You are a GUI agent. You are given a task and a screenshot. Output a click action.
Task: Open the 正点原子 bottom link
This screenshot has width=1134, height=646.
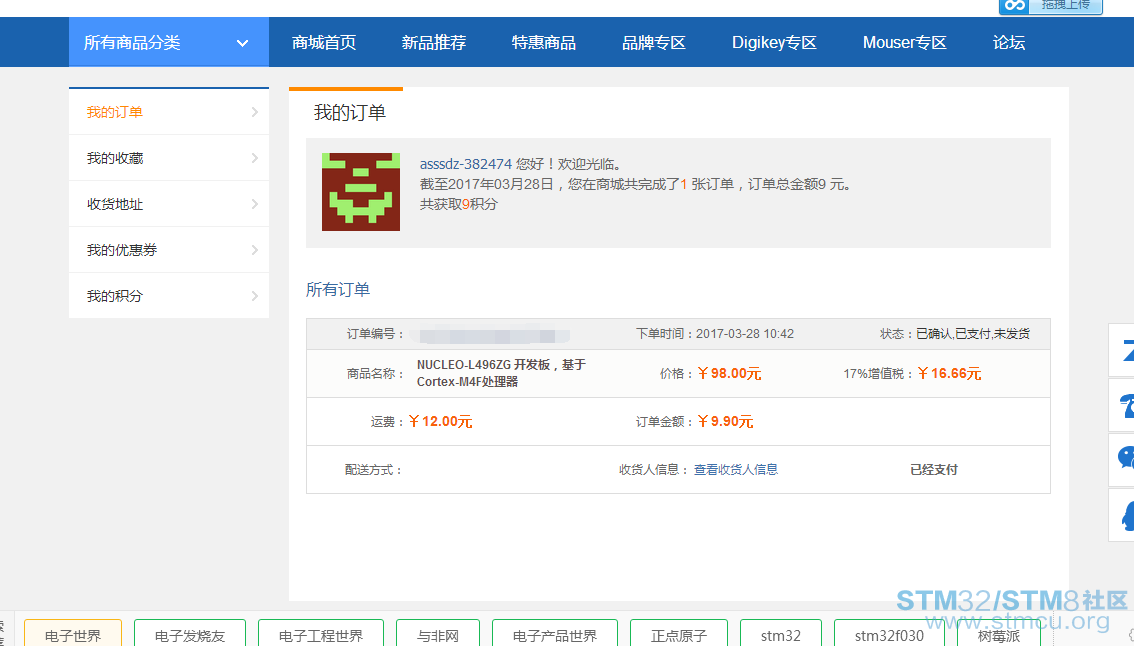pos(678,634)
